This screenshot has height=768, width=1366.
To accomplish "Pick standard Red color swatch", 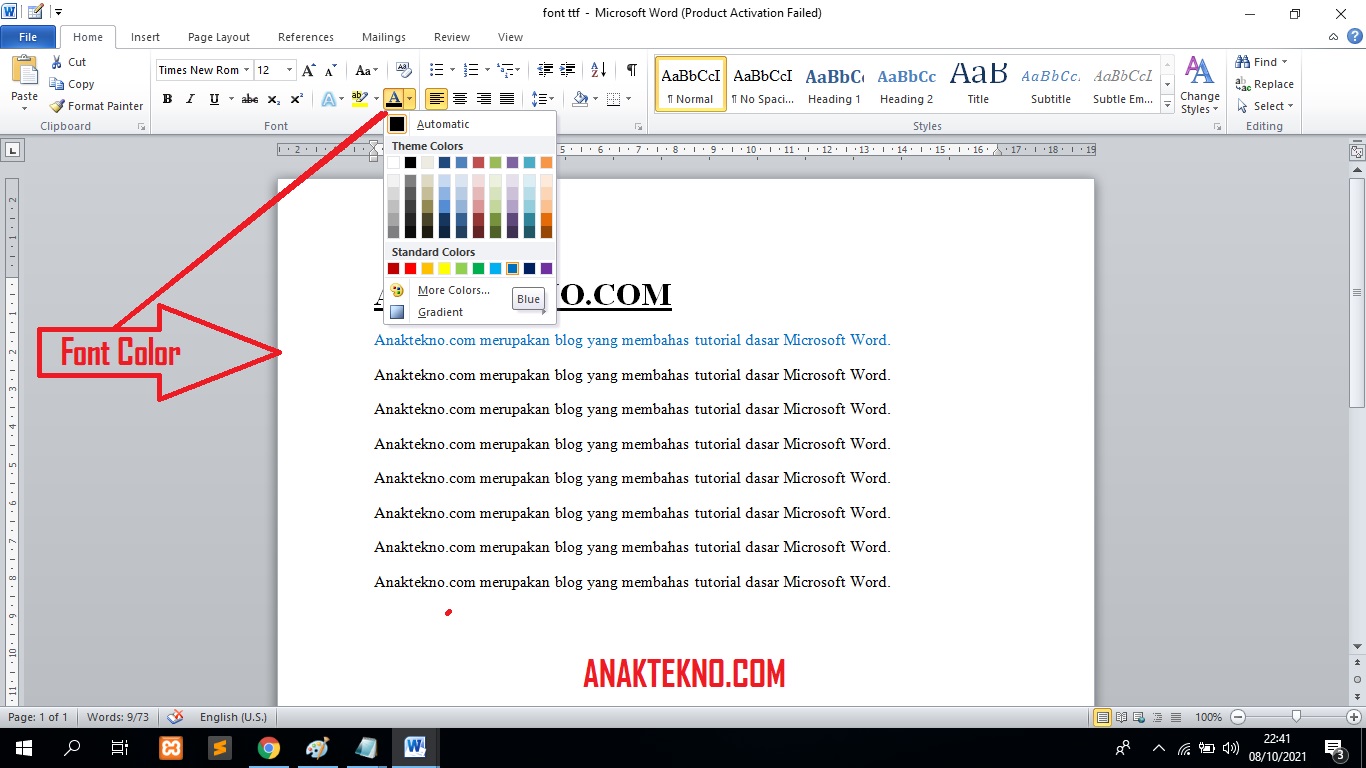I will point(410,269).
